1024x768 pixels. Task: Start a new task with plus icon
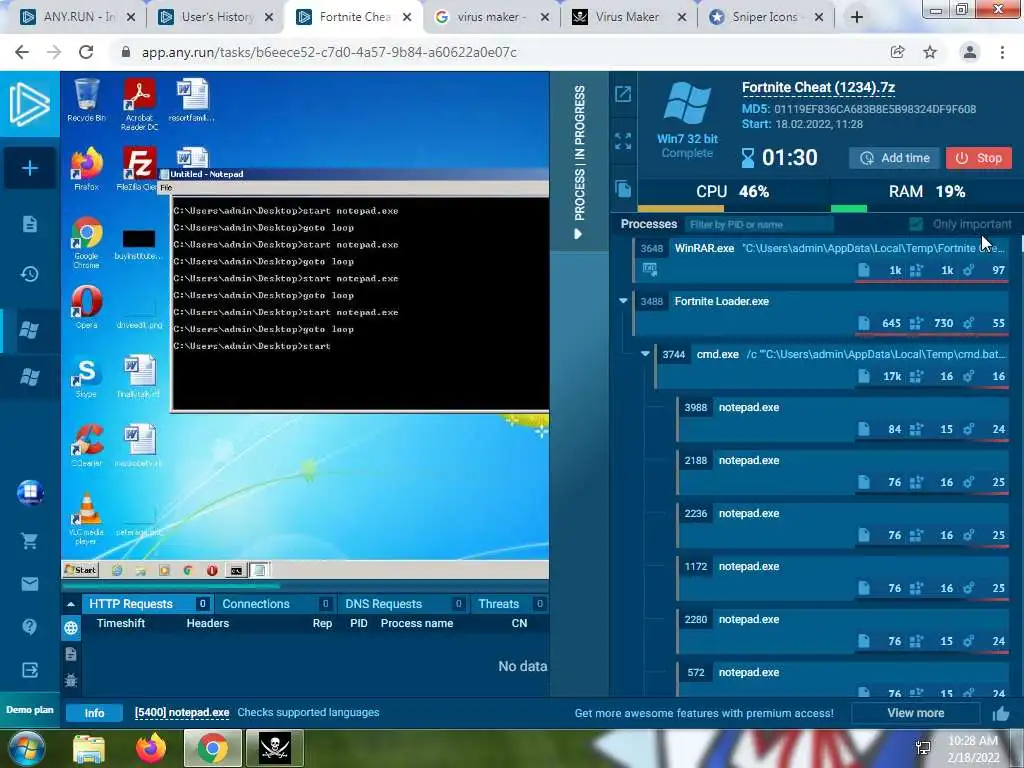(29, 168)
